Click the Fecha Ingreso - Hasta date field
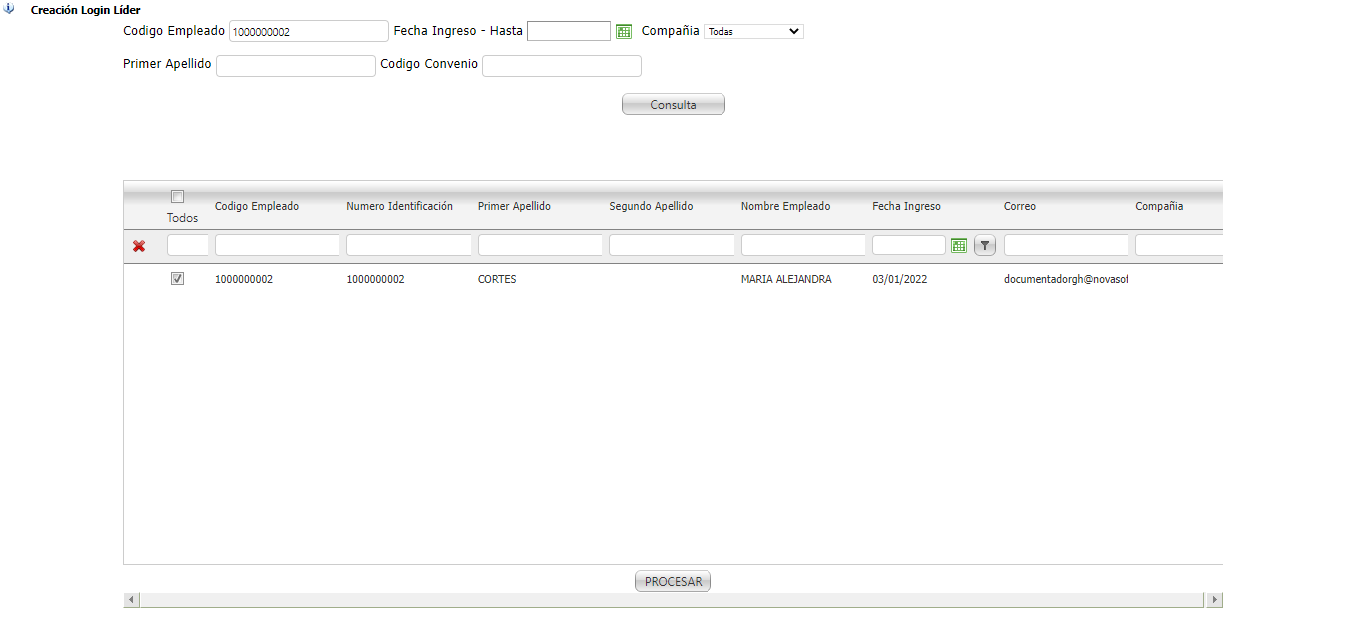Screen dimensions: 1347x633 point(569,31)
